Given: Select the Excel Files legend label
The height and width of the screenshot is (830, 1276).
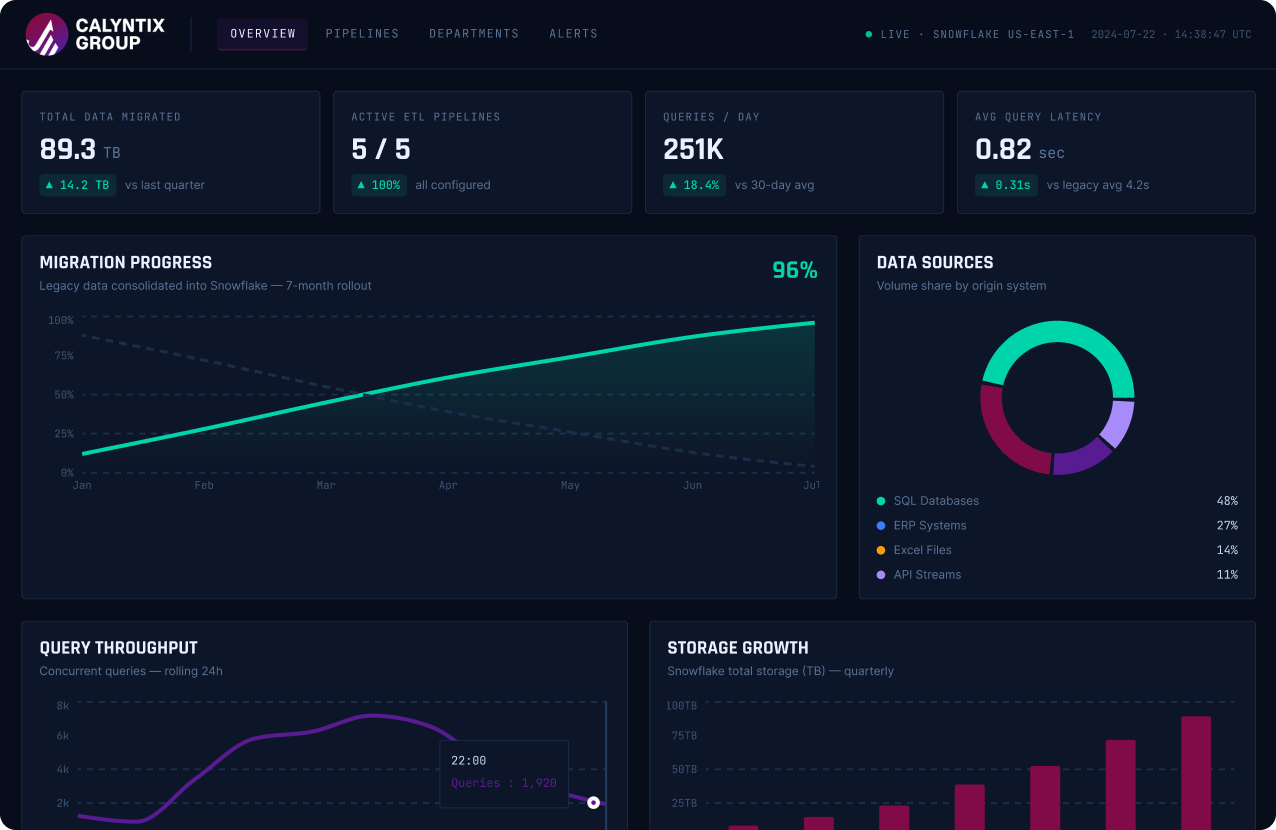Looking at the screenshot, I should (x=922, y=550).
